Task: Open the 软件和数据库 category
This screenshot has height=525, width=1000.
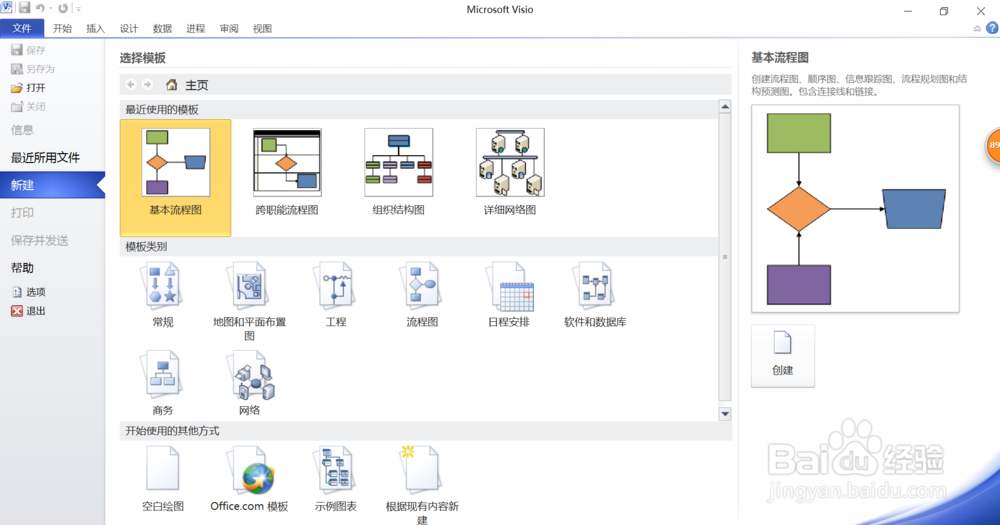Action: (595, 295)
